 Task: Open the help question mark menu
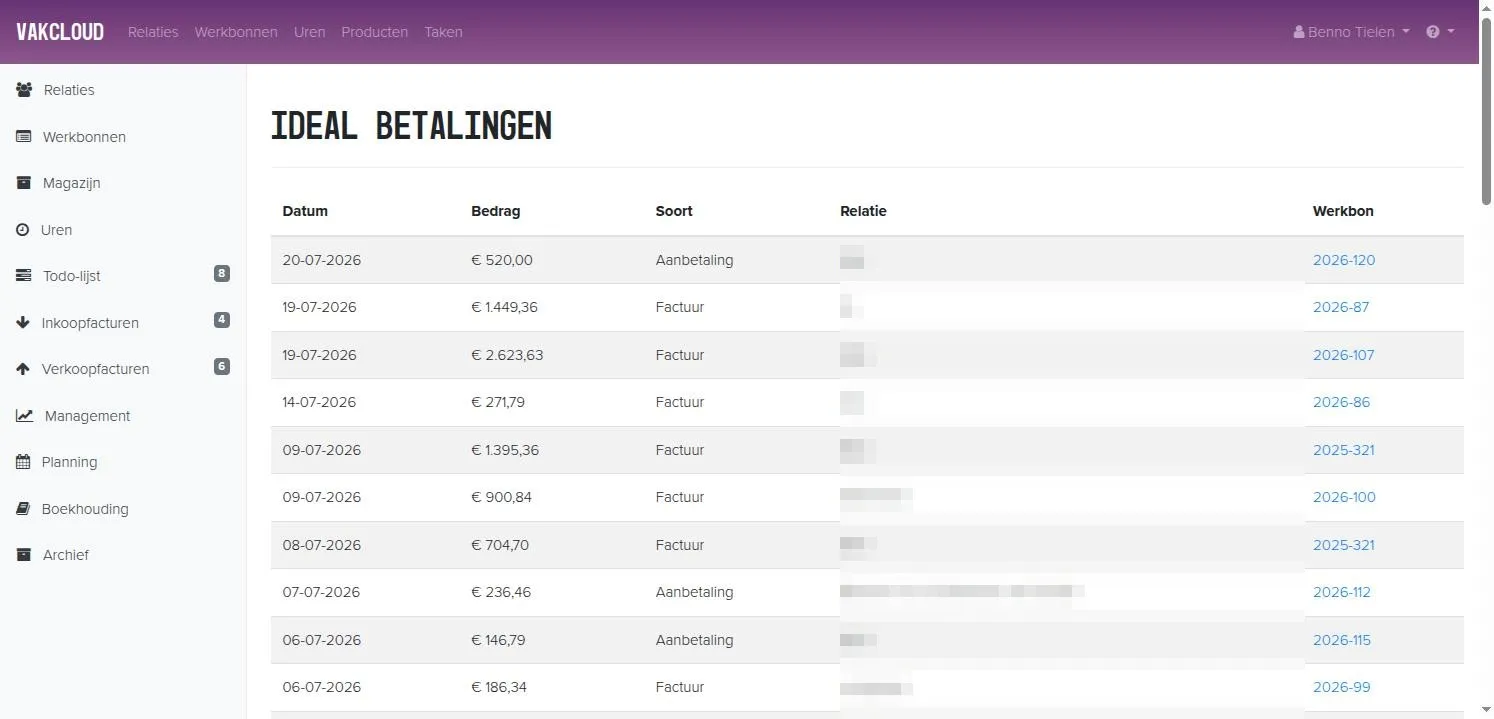pos(1439,32)
